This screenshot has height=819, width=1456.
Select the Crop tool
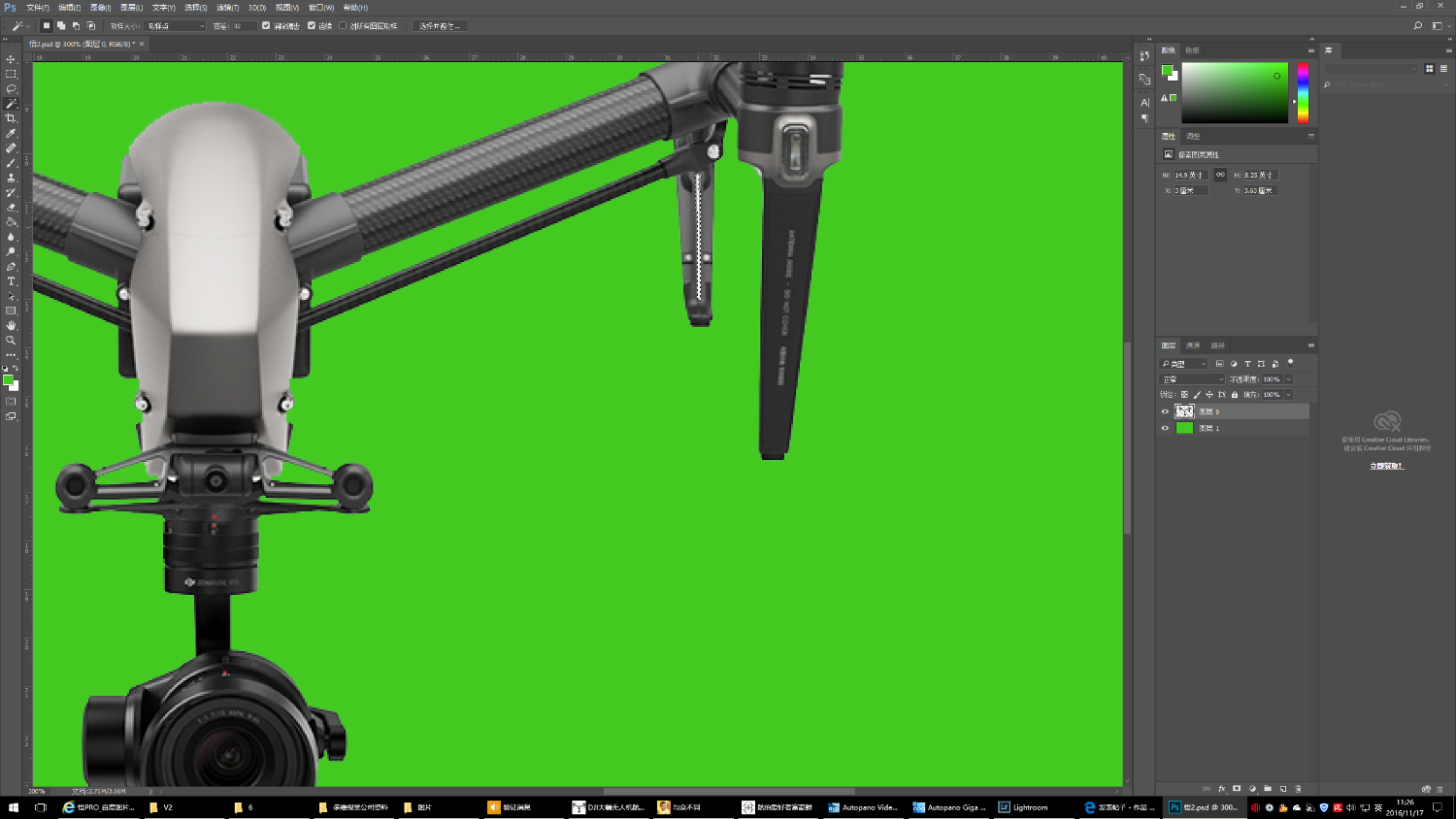(11, 118)
